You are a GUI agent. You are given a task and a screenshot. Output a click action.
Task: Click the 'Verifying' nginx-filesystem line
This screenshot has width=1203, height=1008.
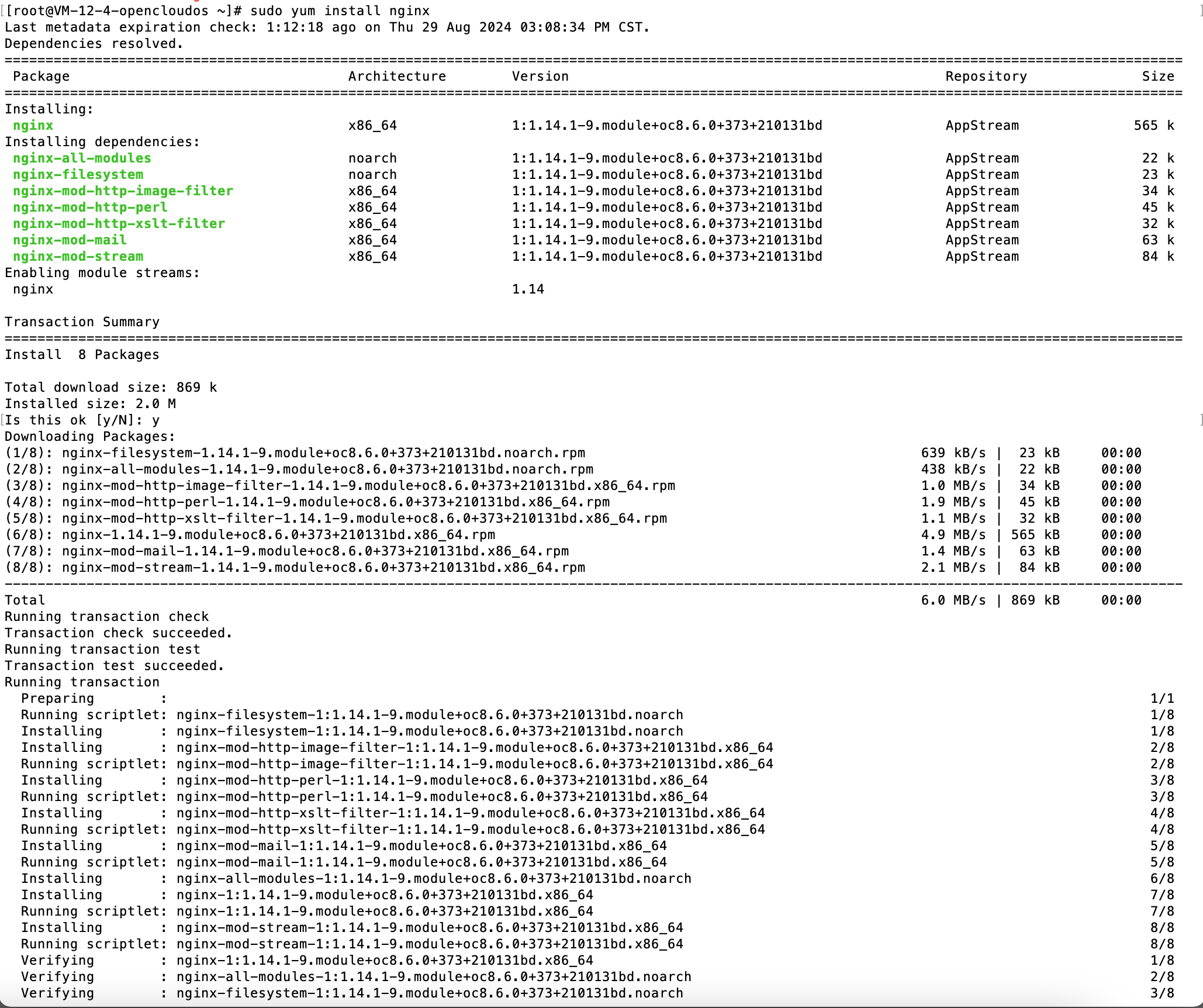click(597, 993)
